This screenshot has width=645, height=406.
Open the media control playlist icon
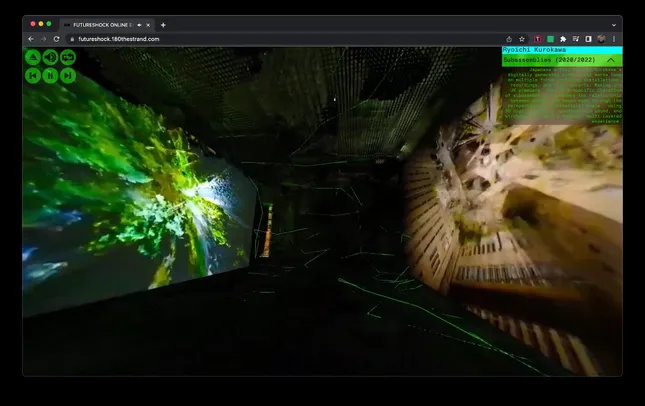[576, 39]
